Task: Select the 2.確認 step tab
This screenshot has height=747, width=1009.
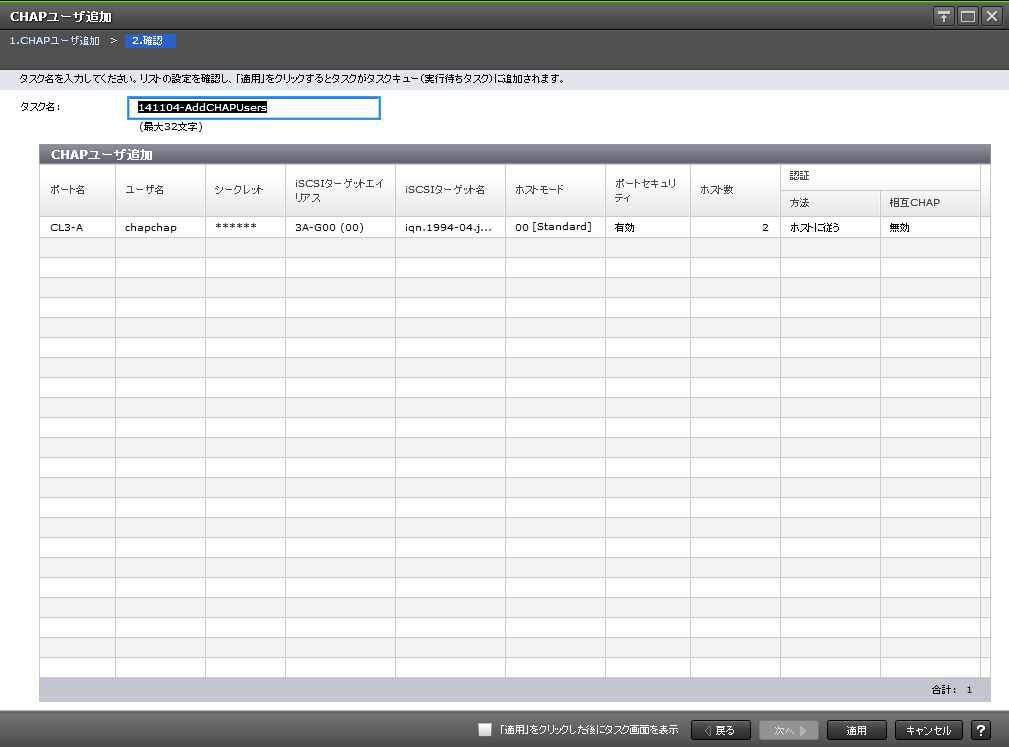Action: [x=151, y=41]
